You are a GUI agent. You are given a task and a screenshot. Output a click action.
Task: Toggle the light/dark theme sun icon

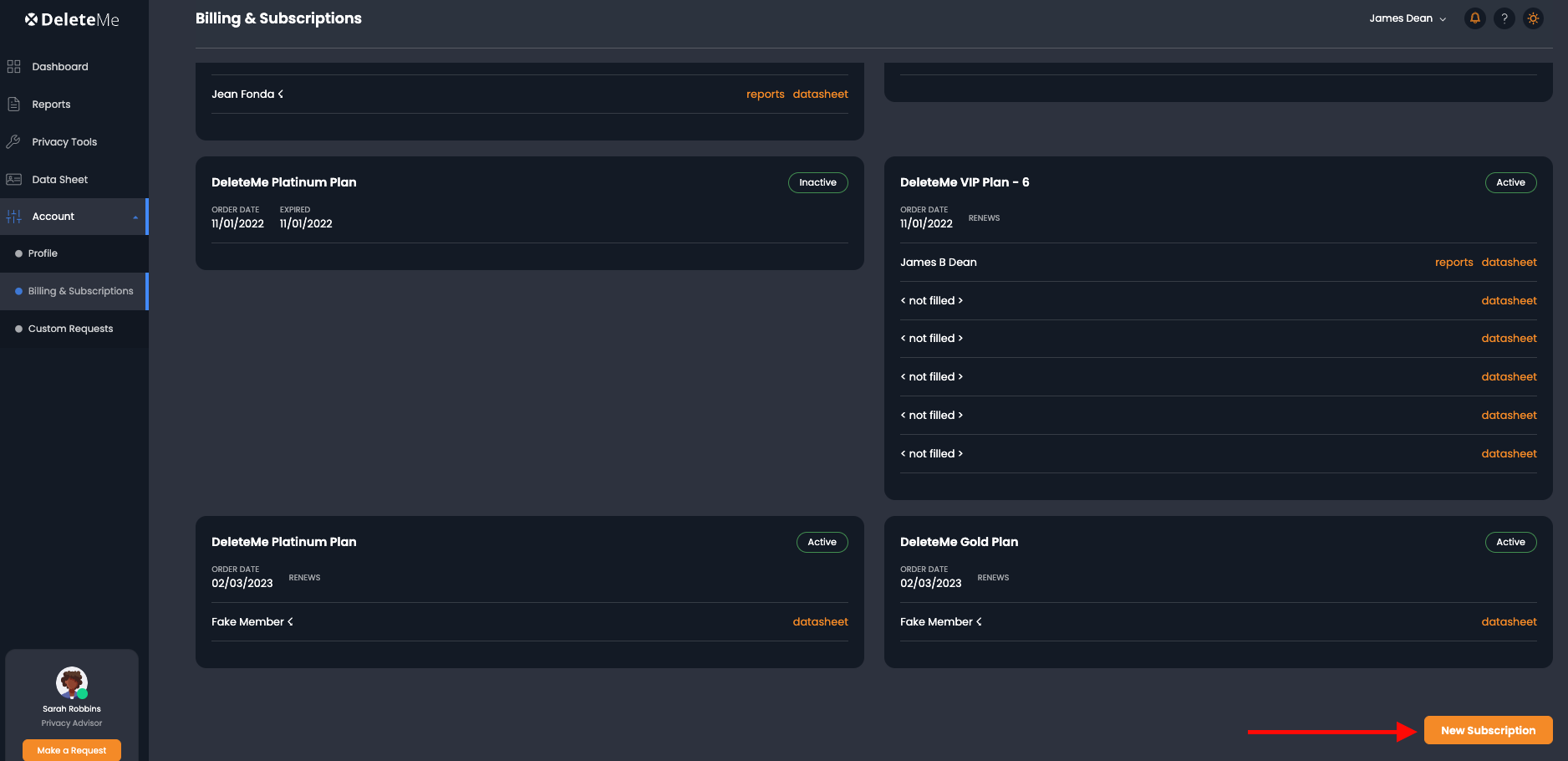pos(1533,18)
